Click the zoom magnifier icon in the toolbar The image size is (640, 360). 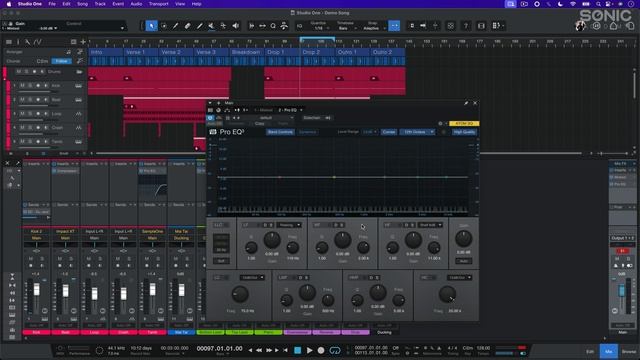[273, 26]
